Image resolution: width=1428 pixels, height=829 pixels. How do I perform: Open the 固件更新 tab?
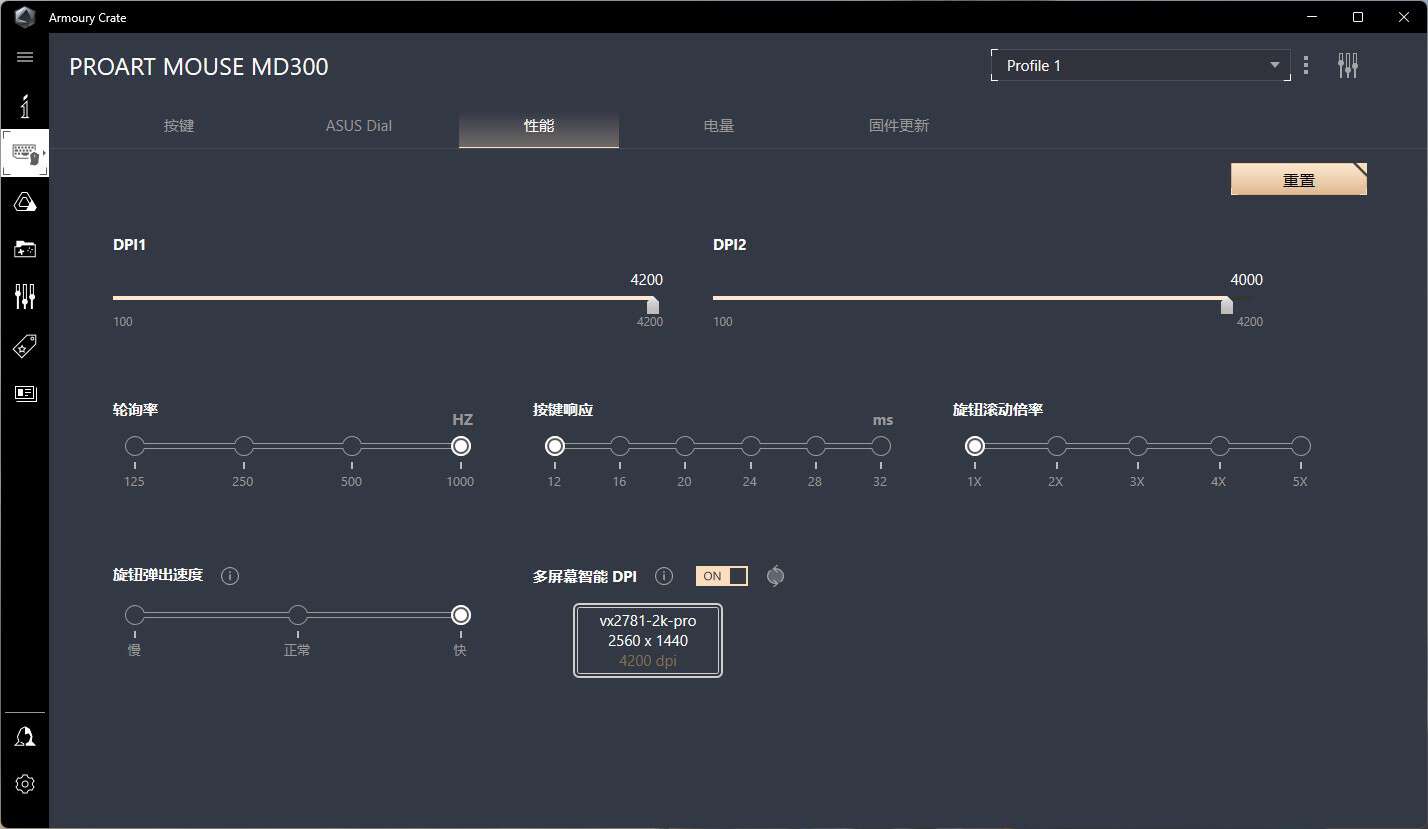(x=899, y=126)
